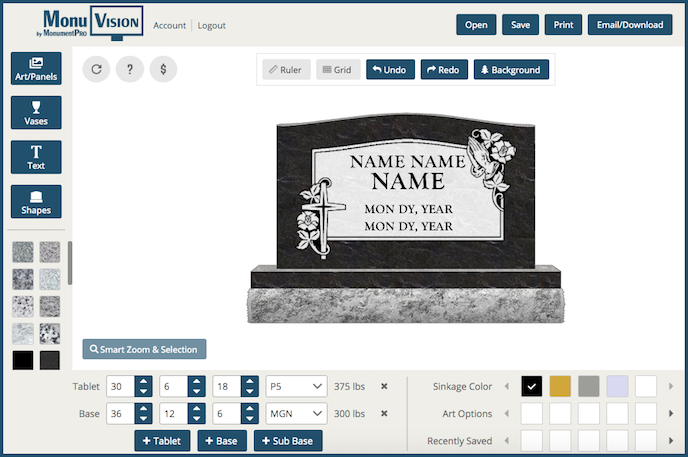Select the large NAME text line

pos(408,182)
